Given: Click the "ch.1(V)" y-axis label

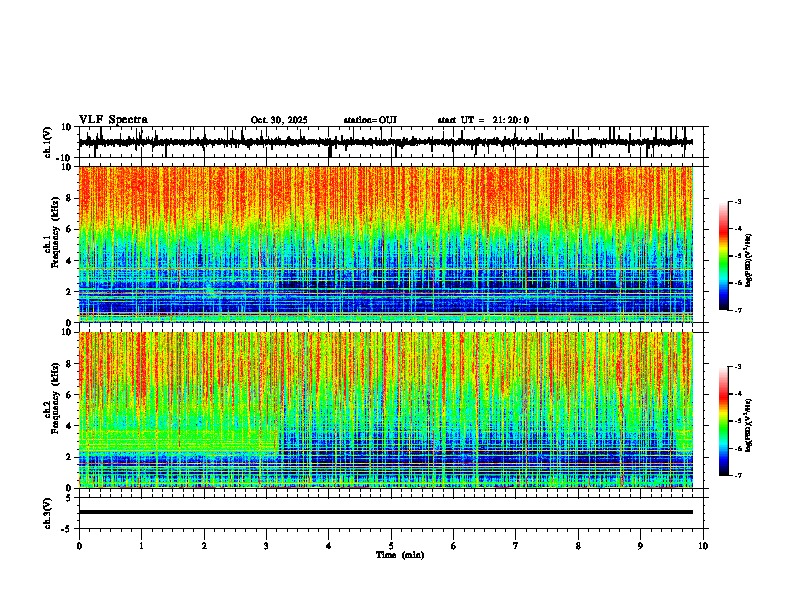Looking at the screenshot, I should click(x=48, y=142).
